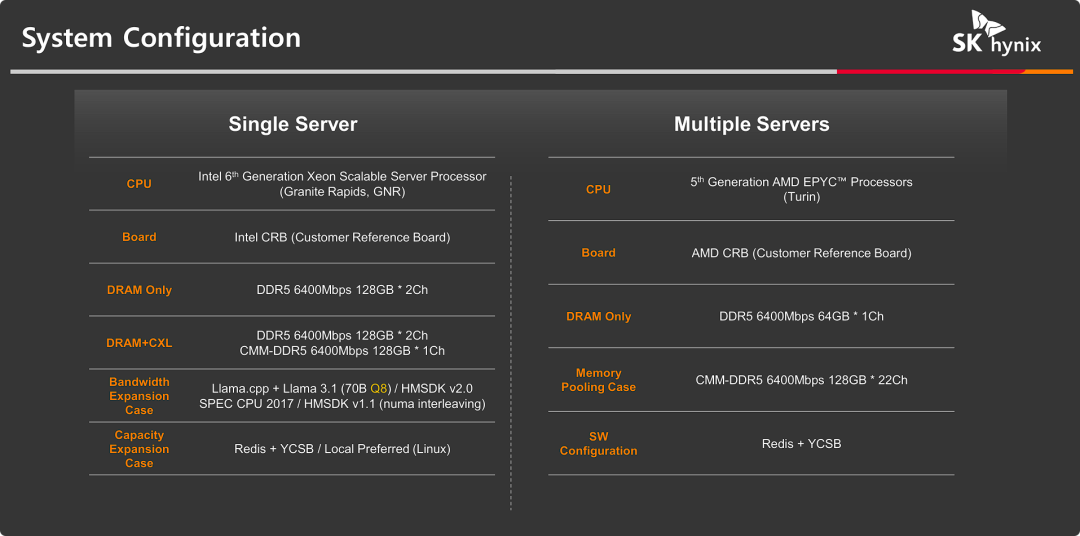This screenshot has height=536, width=1080.
Task: Select the SPEC CPU 2017 line
Action: click(342, 404)
